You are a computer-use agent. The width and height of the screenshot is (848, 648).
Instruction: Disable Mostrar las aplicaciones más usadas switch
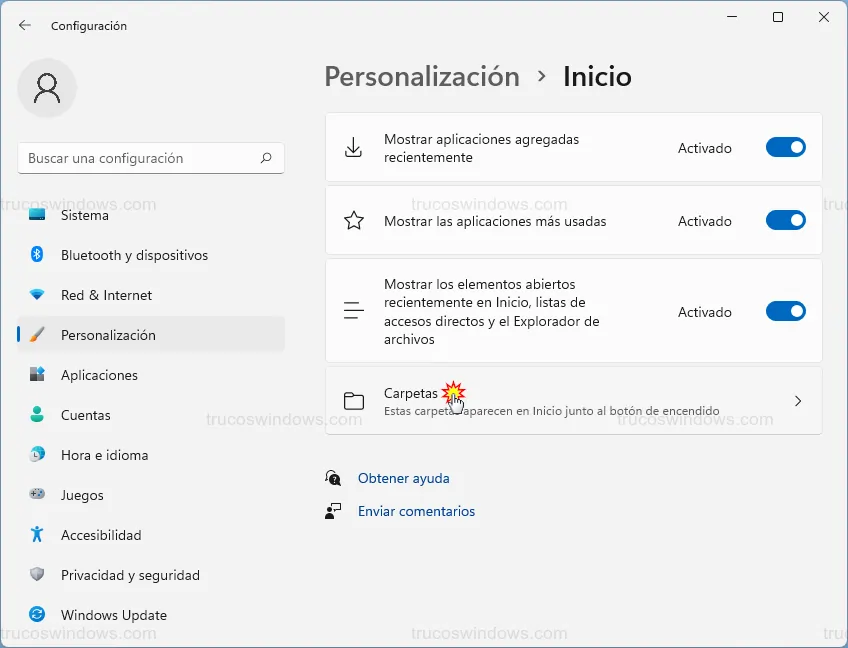pos(785,221)
